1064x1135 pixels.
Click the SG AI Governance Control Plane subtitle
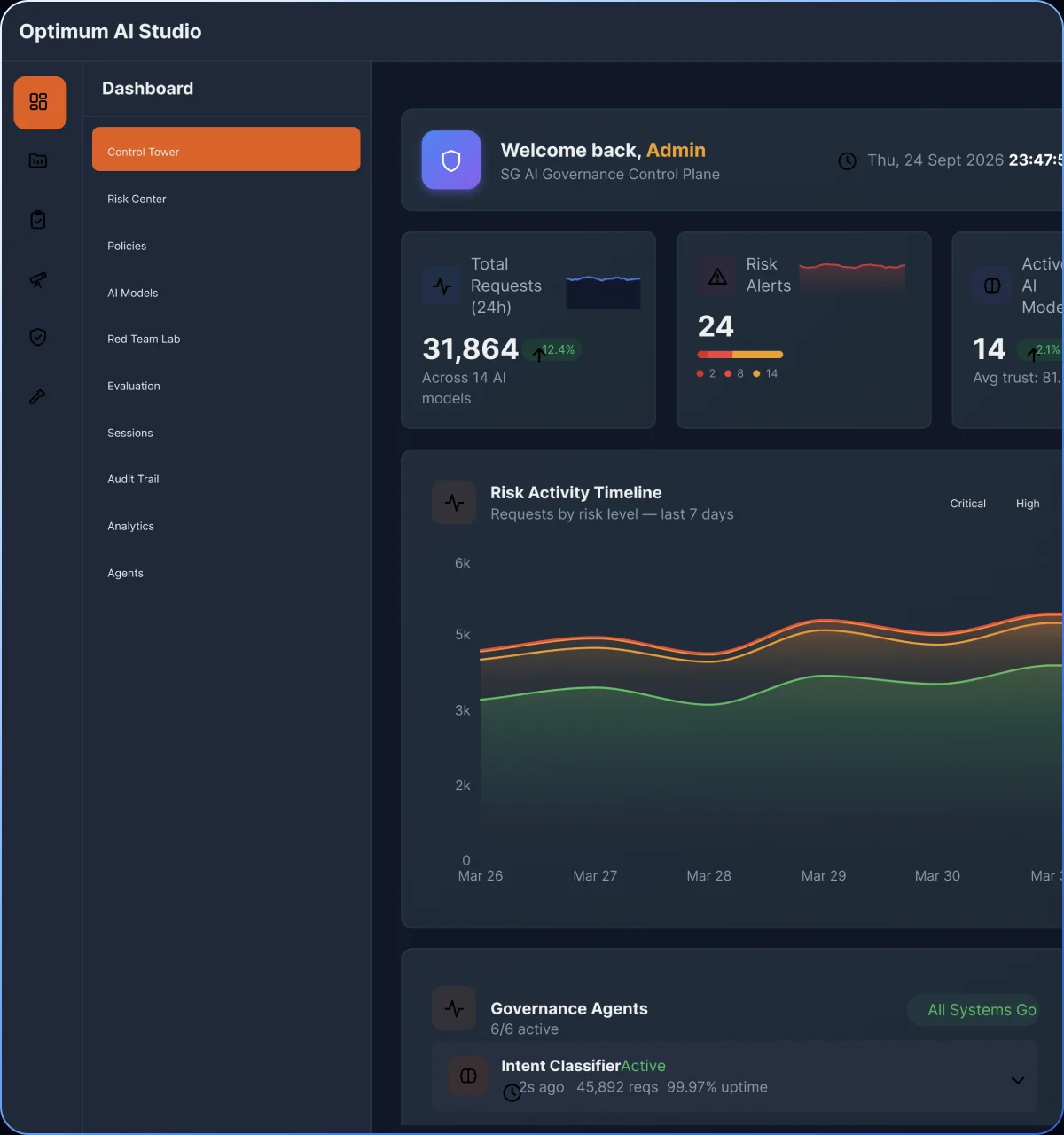click(610, 175)
